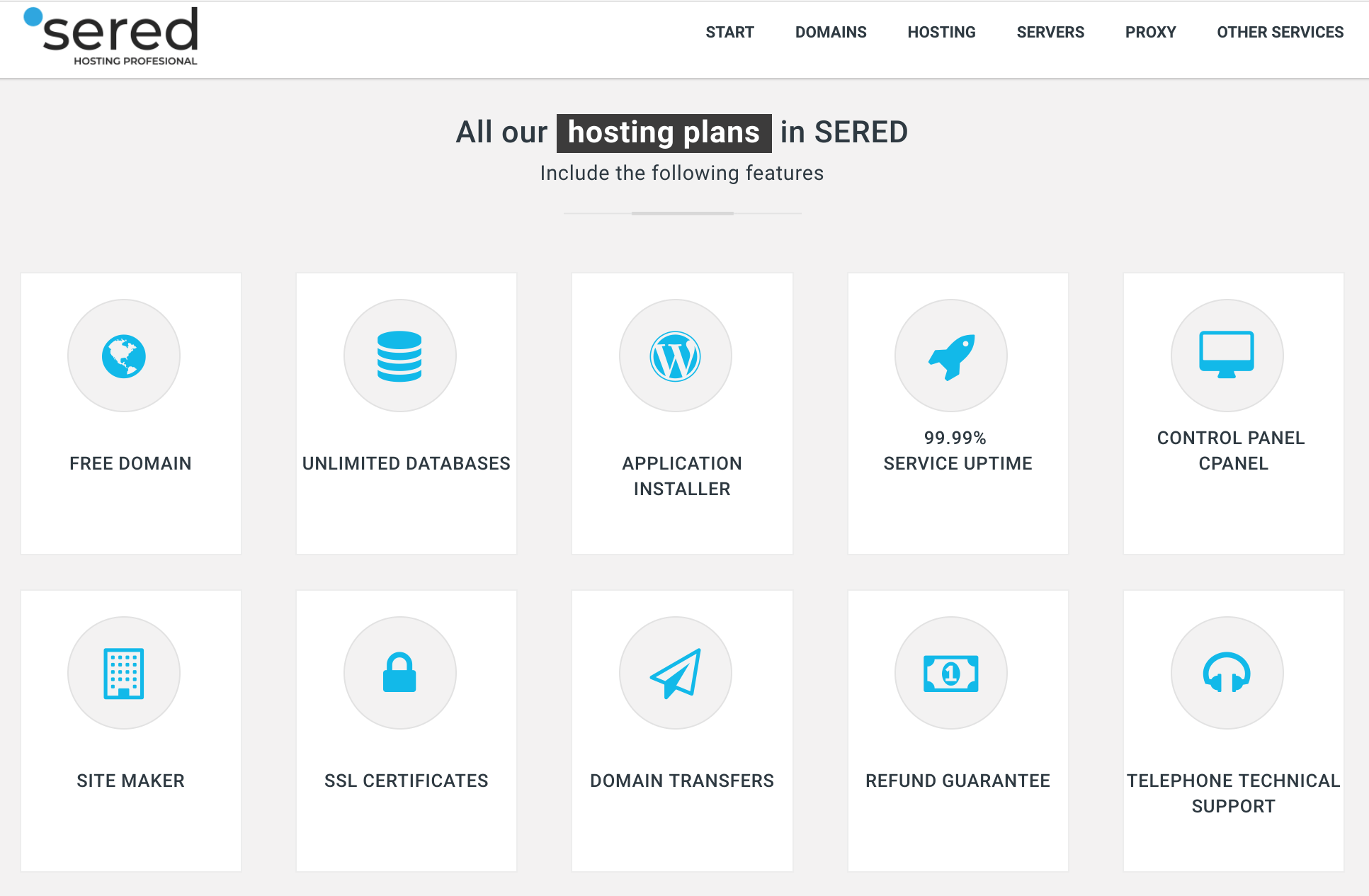Click the FREE DOMAIN label
Viewport: 1369px width, 896px height.
point(130,463)
